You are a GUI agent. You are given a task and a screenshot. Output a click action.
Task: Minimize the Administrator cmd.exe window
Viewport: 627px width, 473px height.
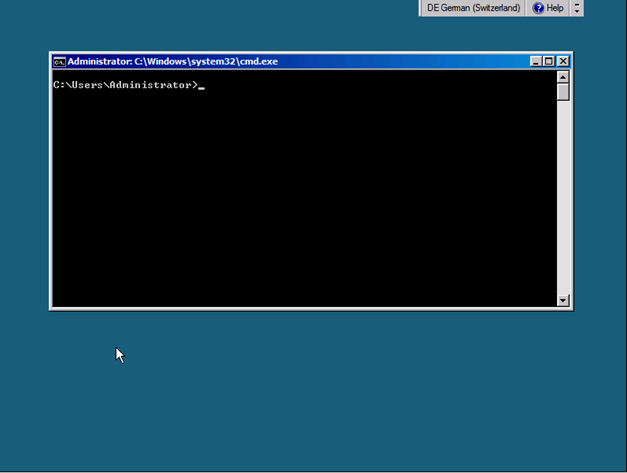(535, 61)
